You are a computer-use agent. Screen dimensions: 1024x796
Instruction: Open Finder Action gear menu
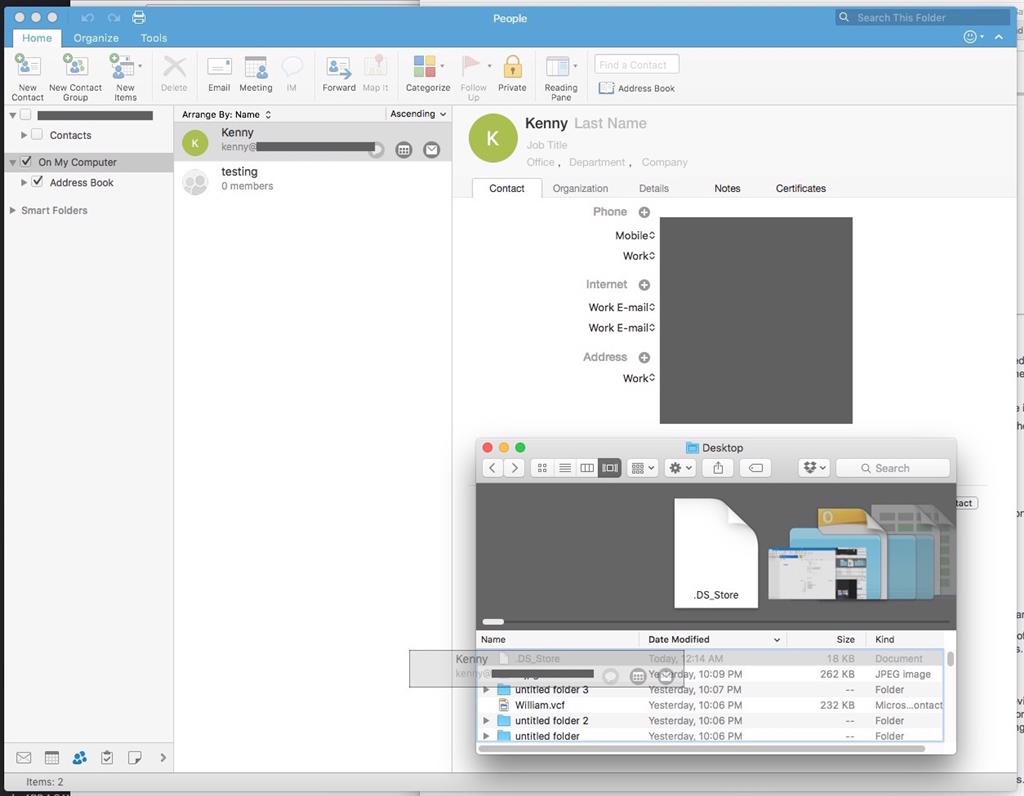click(x=680, y=468)
